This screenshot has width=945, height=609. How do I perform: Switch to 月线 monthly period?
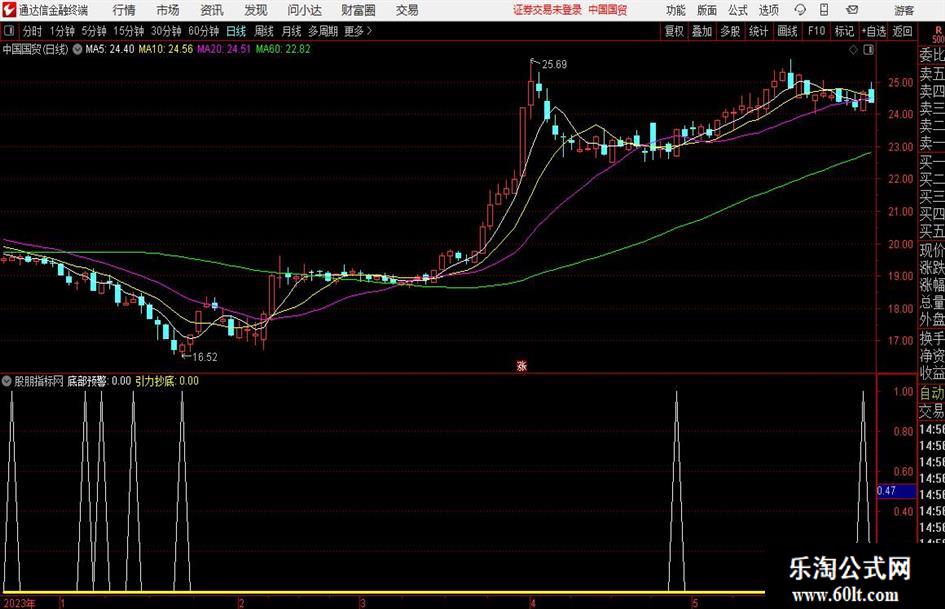pyautogui.click(x=291, y=31)
